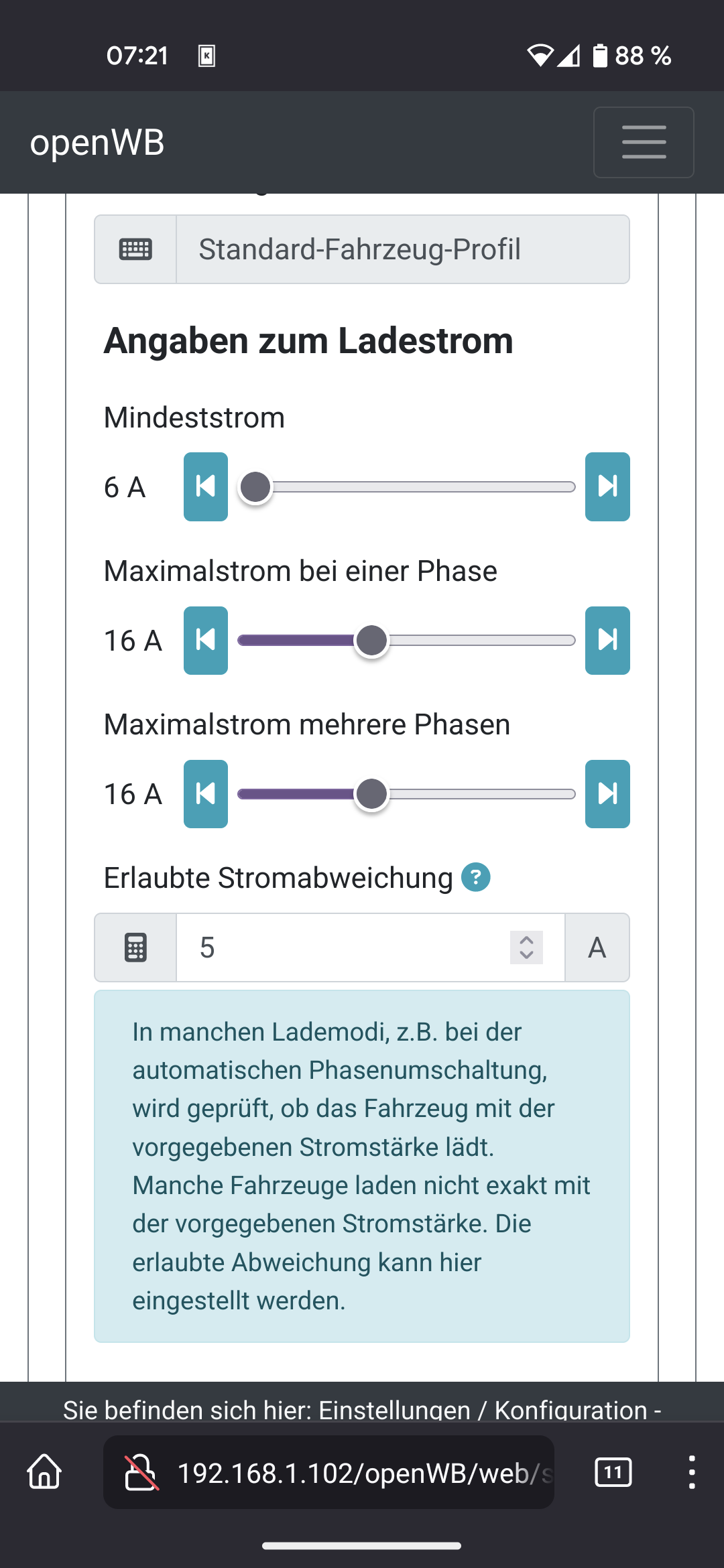724x1568 pixels.
Task: Tap the browser home icon
Action: 44,1472
